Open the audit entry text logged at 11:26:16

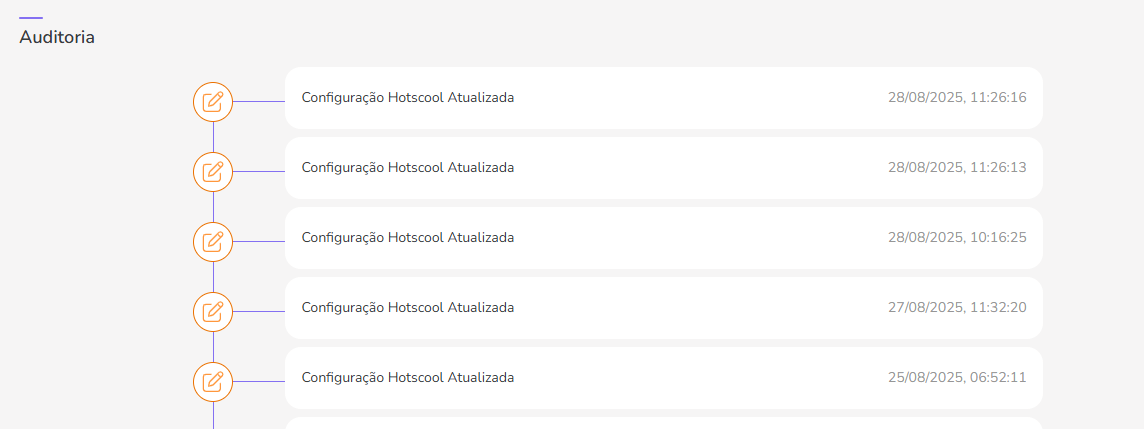click(408, 98)
